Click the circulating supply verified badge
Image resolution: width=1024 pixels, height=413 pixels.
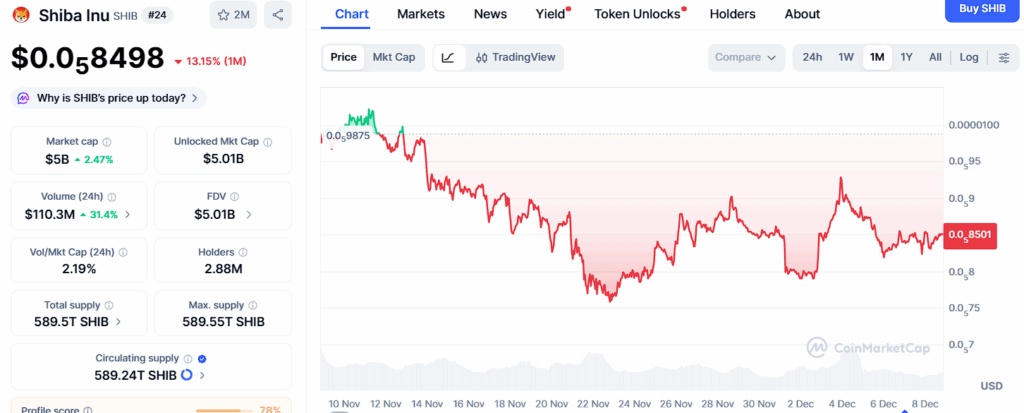(x=202, y=358)
